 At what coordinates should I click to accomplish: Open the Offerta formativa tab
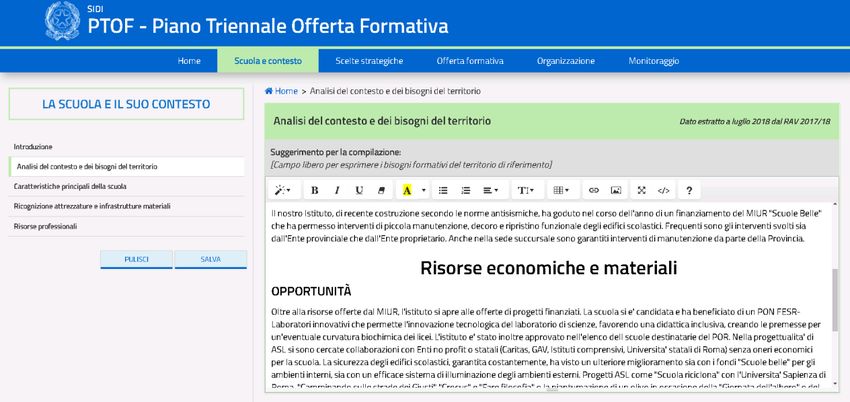[x=470, y=61]
